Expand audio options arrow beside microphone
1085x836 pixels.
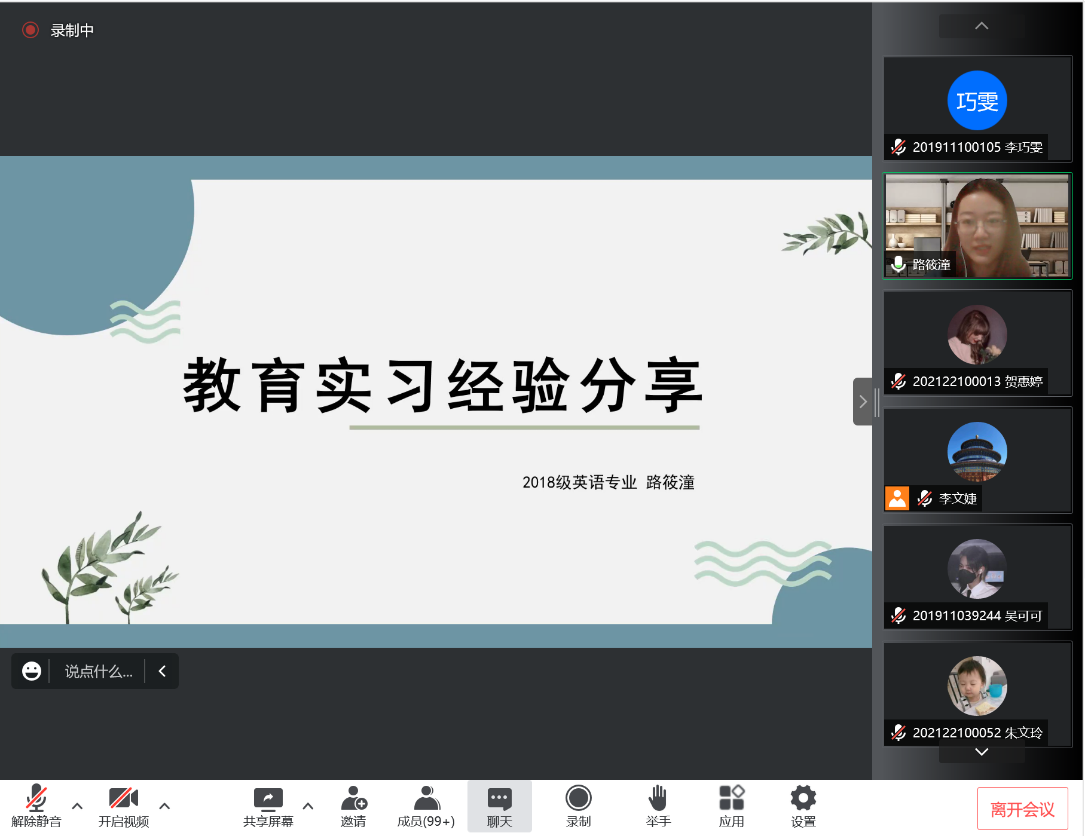point(77,806)
